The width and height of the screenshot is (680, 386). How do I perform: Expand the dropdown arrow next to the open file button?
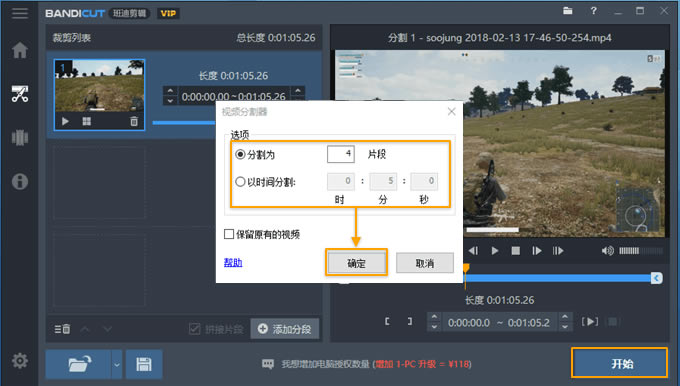(117, 364)
